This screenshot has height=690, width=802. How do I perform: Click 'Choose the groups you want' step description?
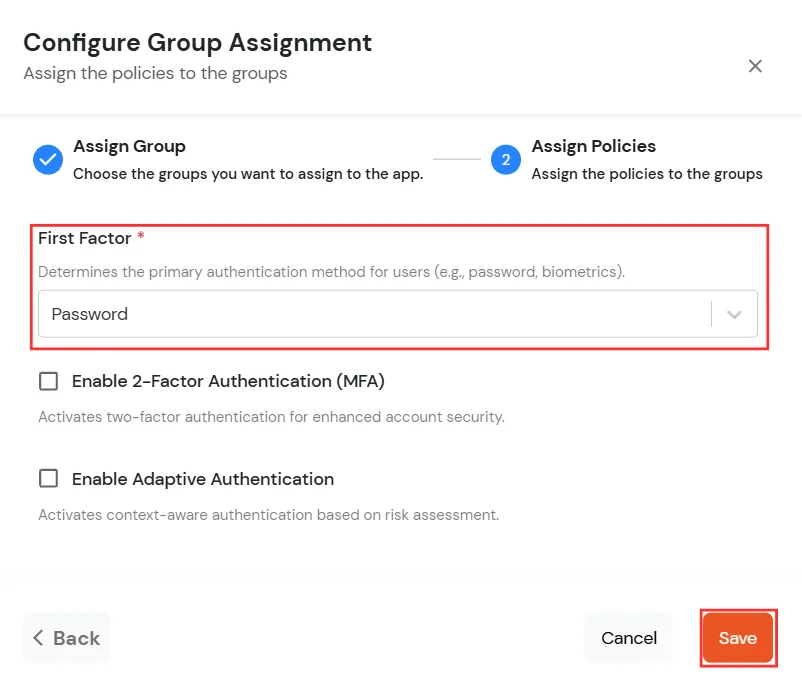click(248, 174)
